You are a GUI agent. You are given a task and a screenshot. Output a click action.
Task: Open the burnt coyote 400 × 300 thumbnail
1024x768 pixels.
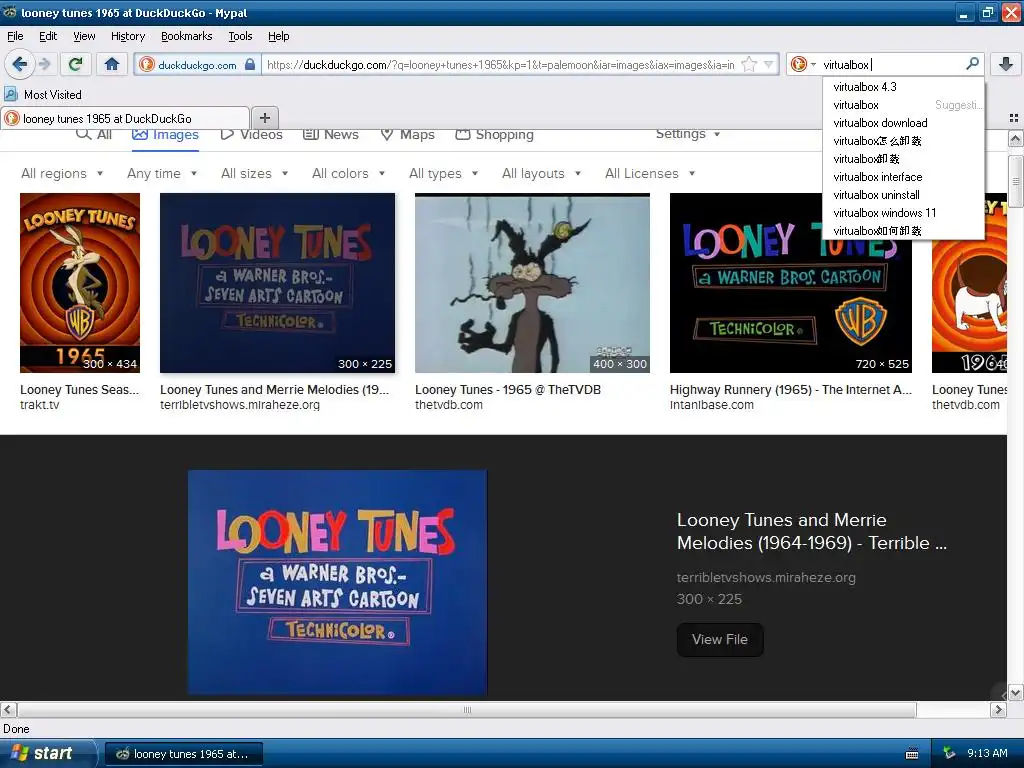[532, 283]
